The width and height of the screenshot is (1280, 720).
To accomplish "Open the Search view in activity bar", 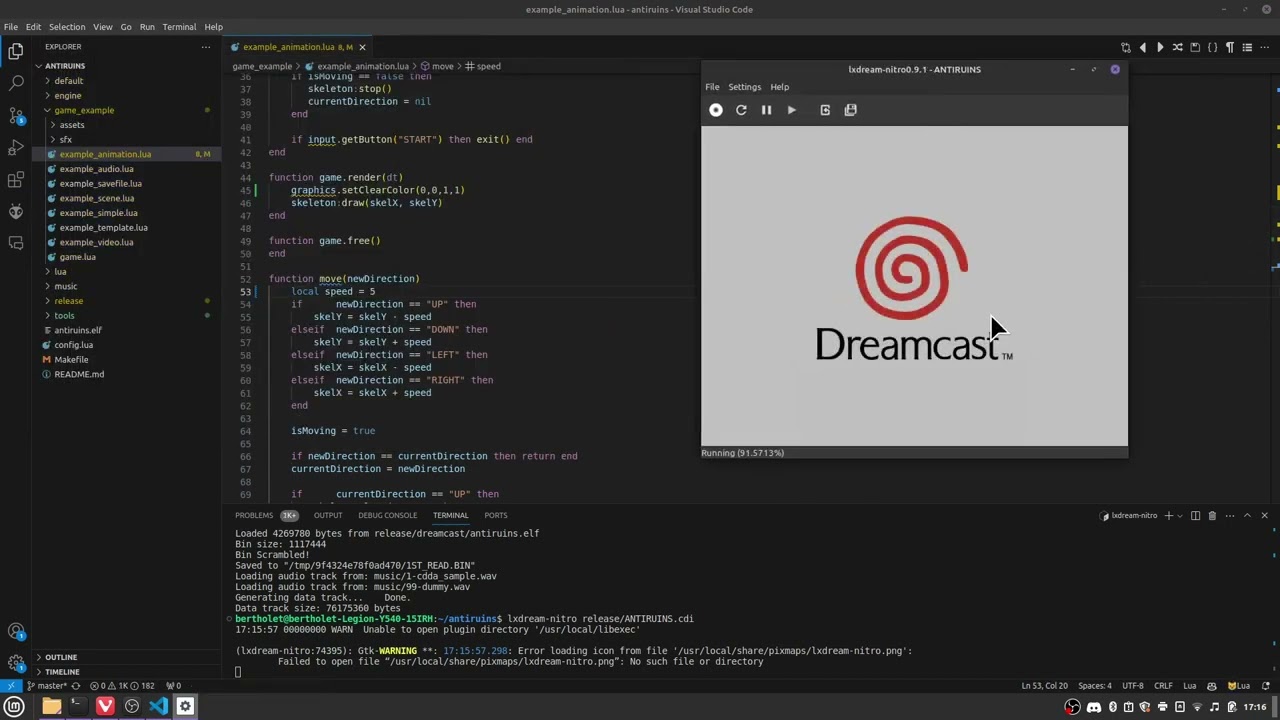I will pyautogui.click(x=16, y=83).
